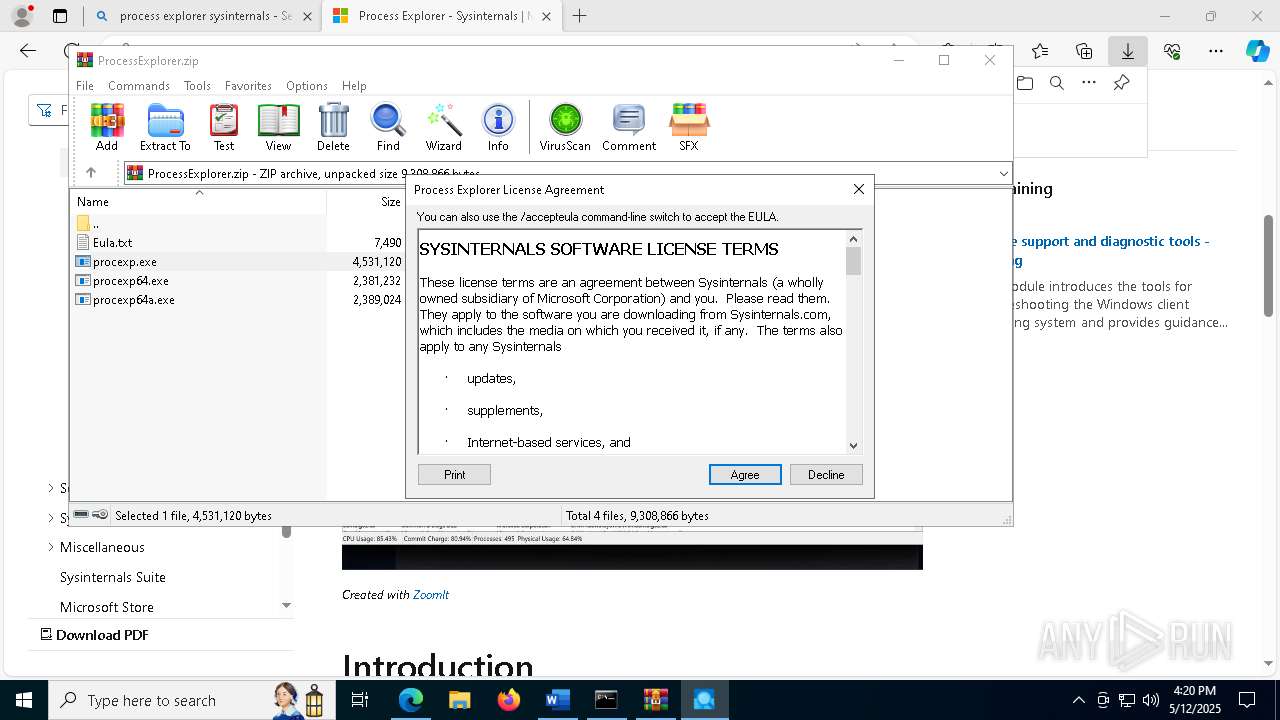Open the Task View taskbar icon
Image resolution: width=1280 pixels, height=720 pixels.
click(x=361, y=700)
